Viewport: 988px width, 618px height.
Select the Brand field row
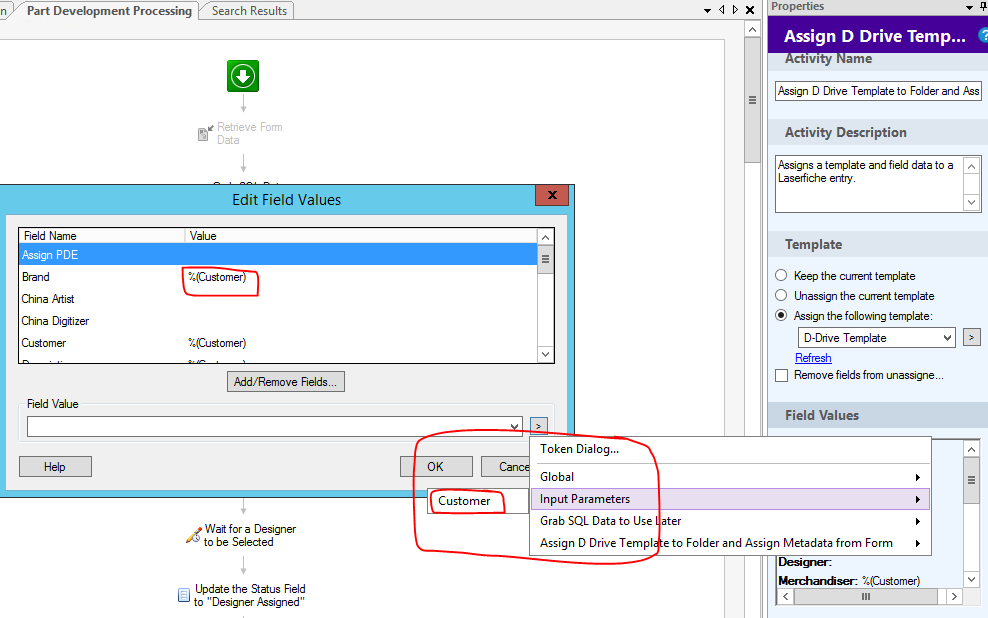click(x=277, y=277)
